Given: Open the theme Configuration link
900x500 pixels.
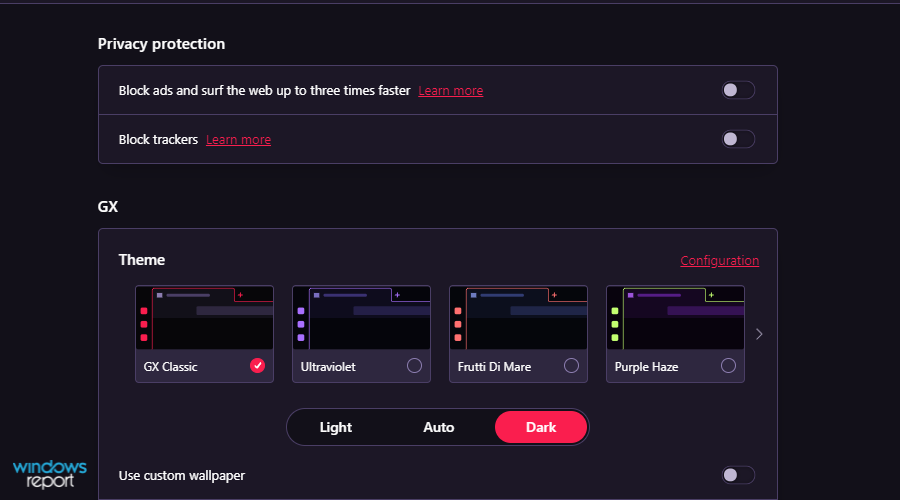Looking at the screenshot, I should point(720,261).
